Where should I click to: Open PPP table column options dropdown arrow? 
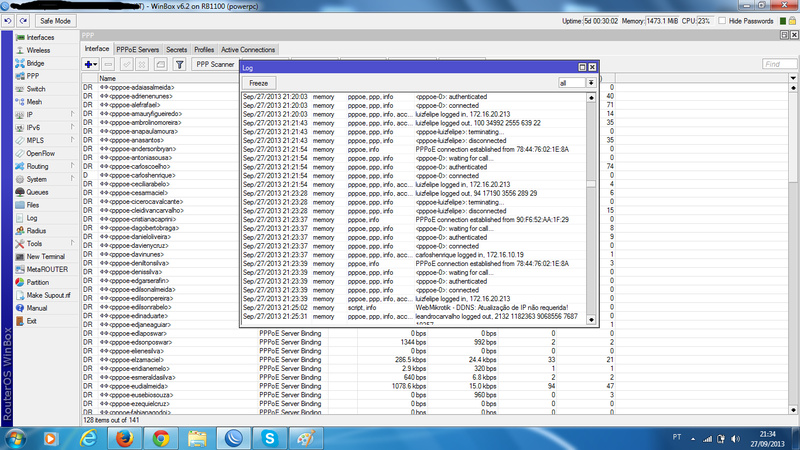[793, 78]
